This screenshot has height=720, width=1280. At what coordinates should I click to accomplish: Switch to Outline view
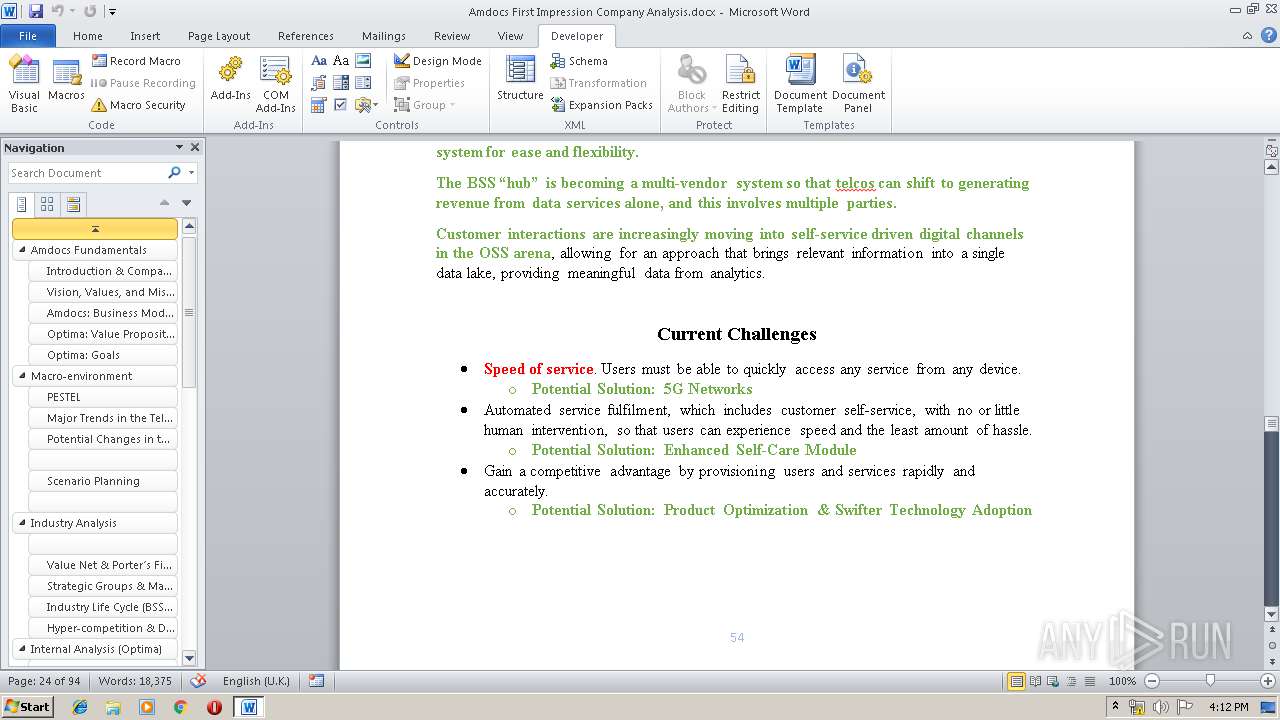point(1071,681)
